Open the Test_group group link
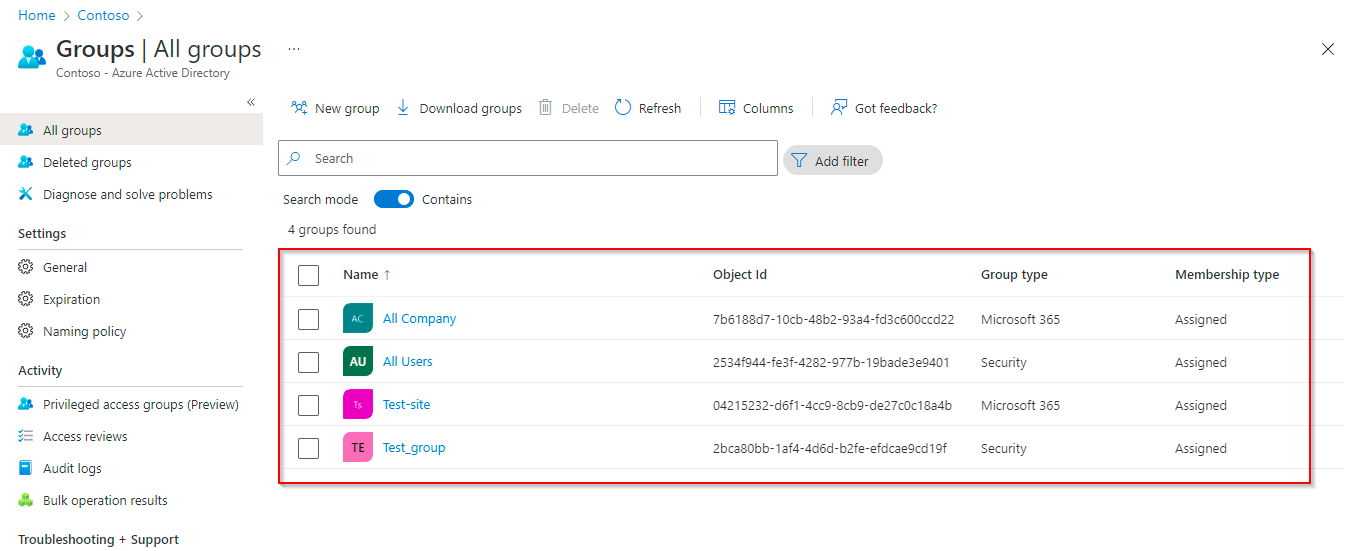This screenshot has width=1361, height=551. tap(414, 447)
